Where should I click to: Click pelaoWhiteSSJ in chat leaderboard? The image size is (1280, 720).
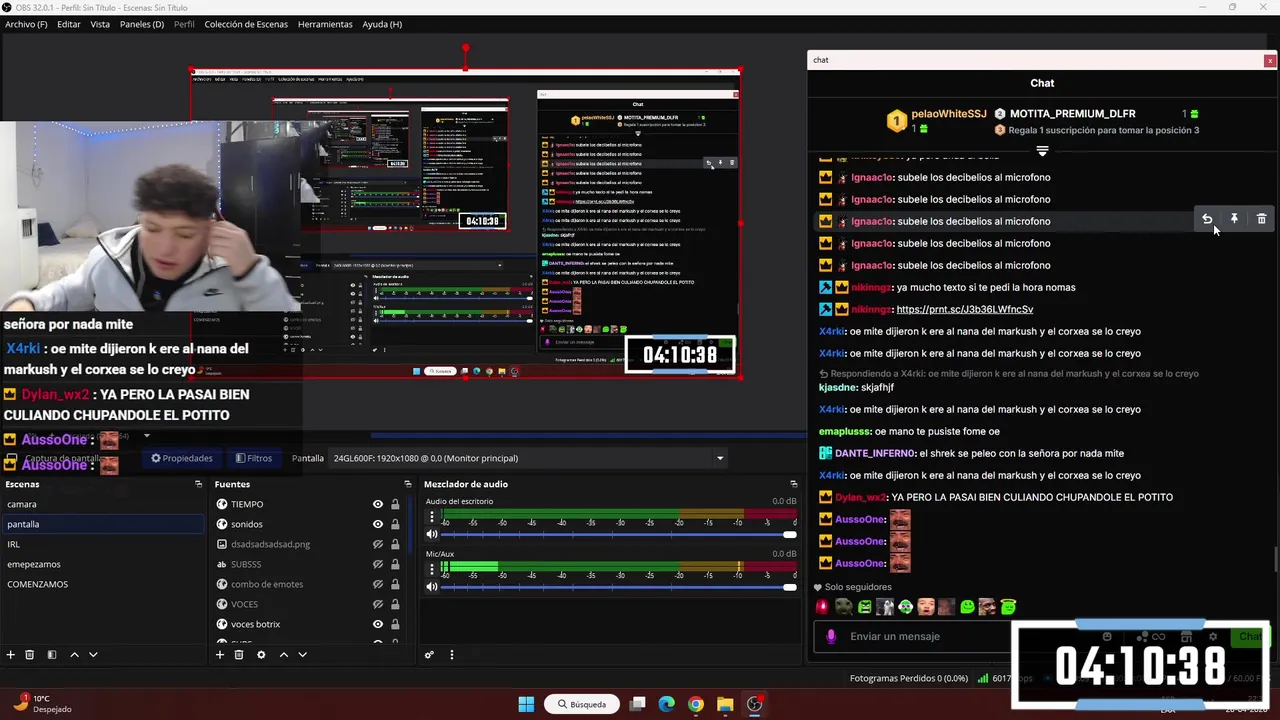coord(949,114)
